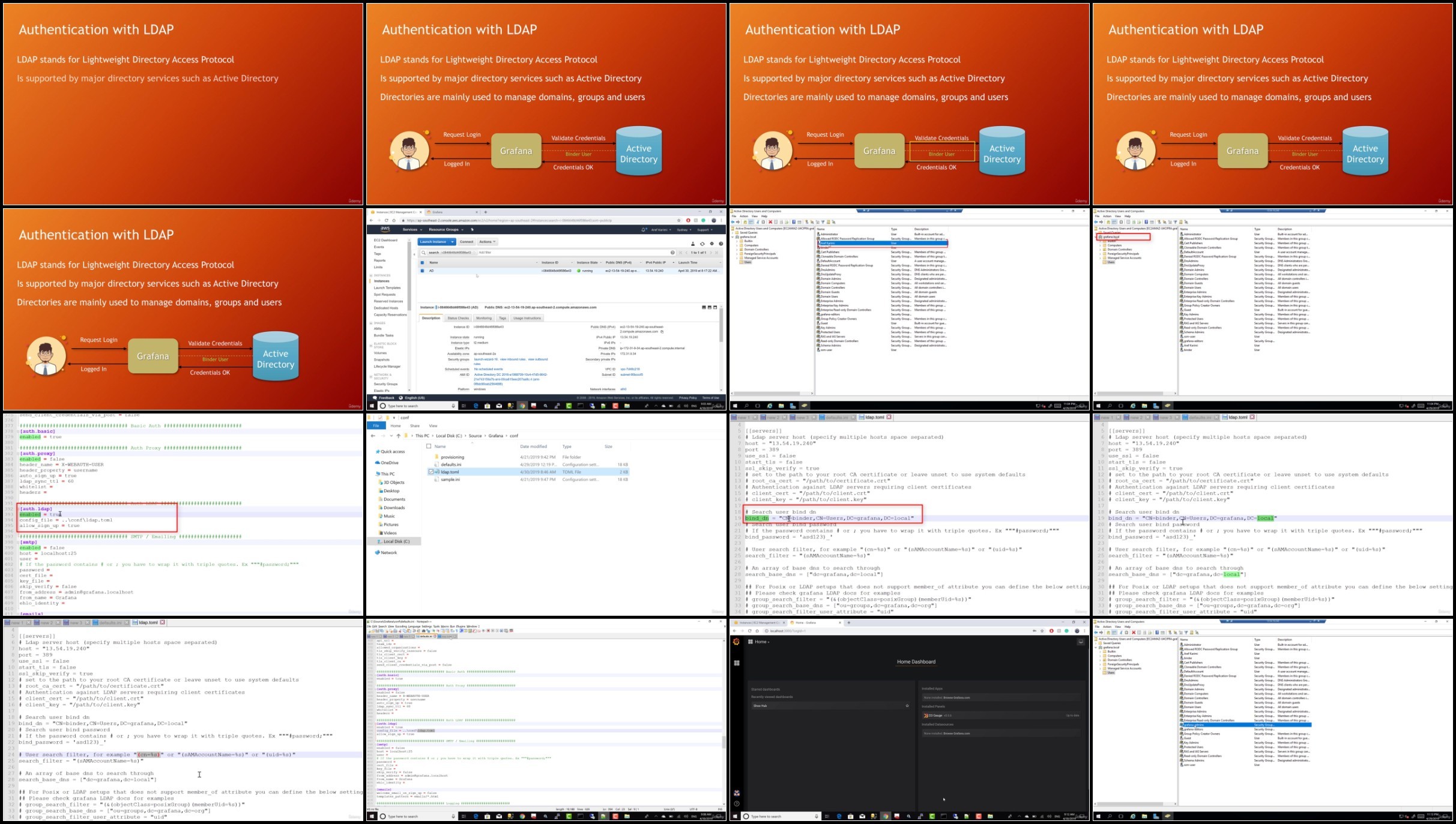Open the View ribbon tab in File Explorer
This screenshot has height=824, width=1456.
(x=433, y=426)
